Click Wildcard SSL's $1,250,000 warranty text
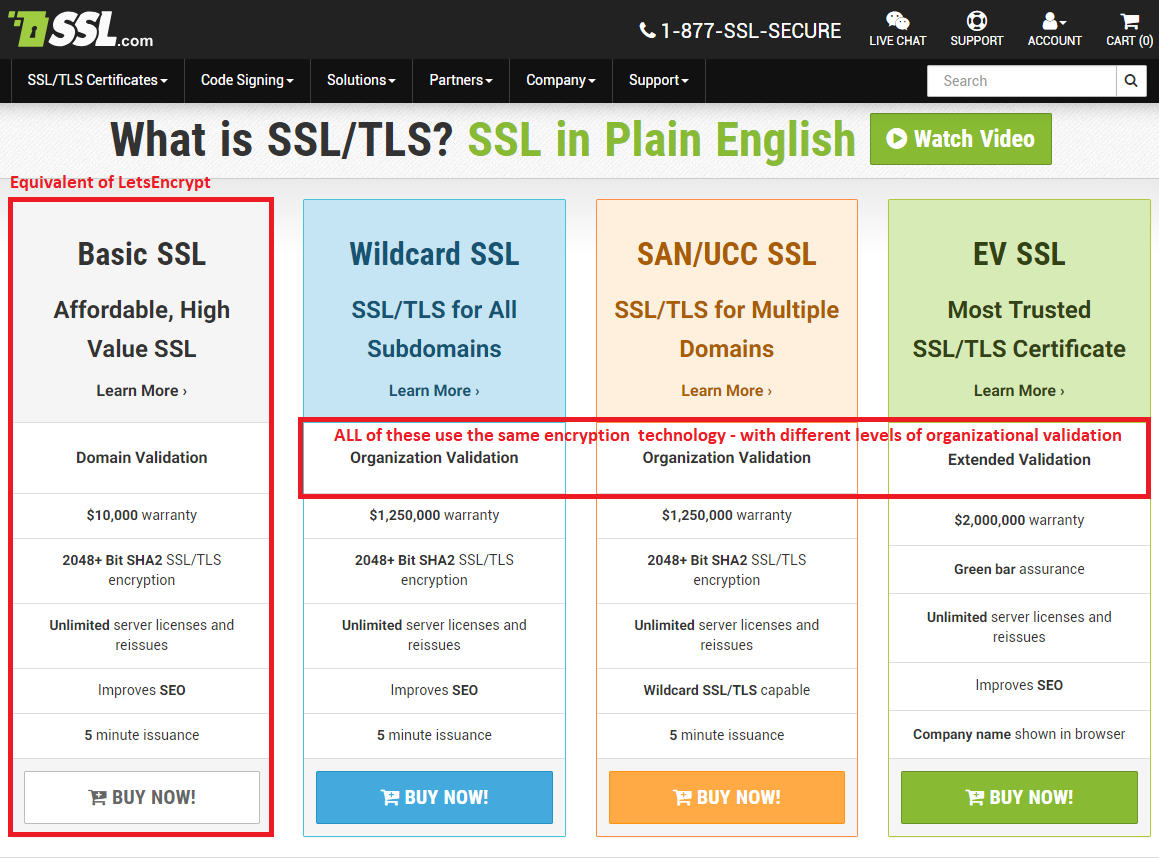The height and width of the screenshot is (868, 1159). click(x=434, y=515)
